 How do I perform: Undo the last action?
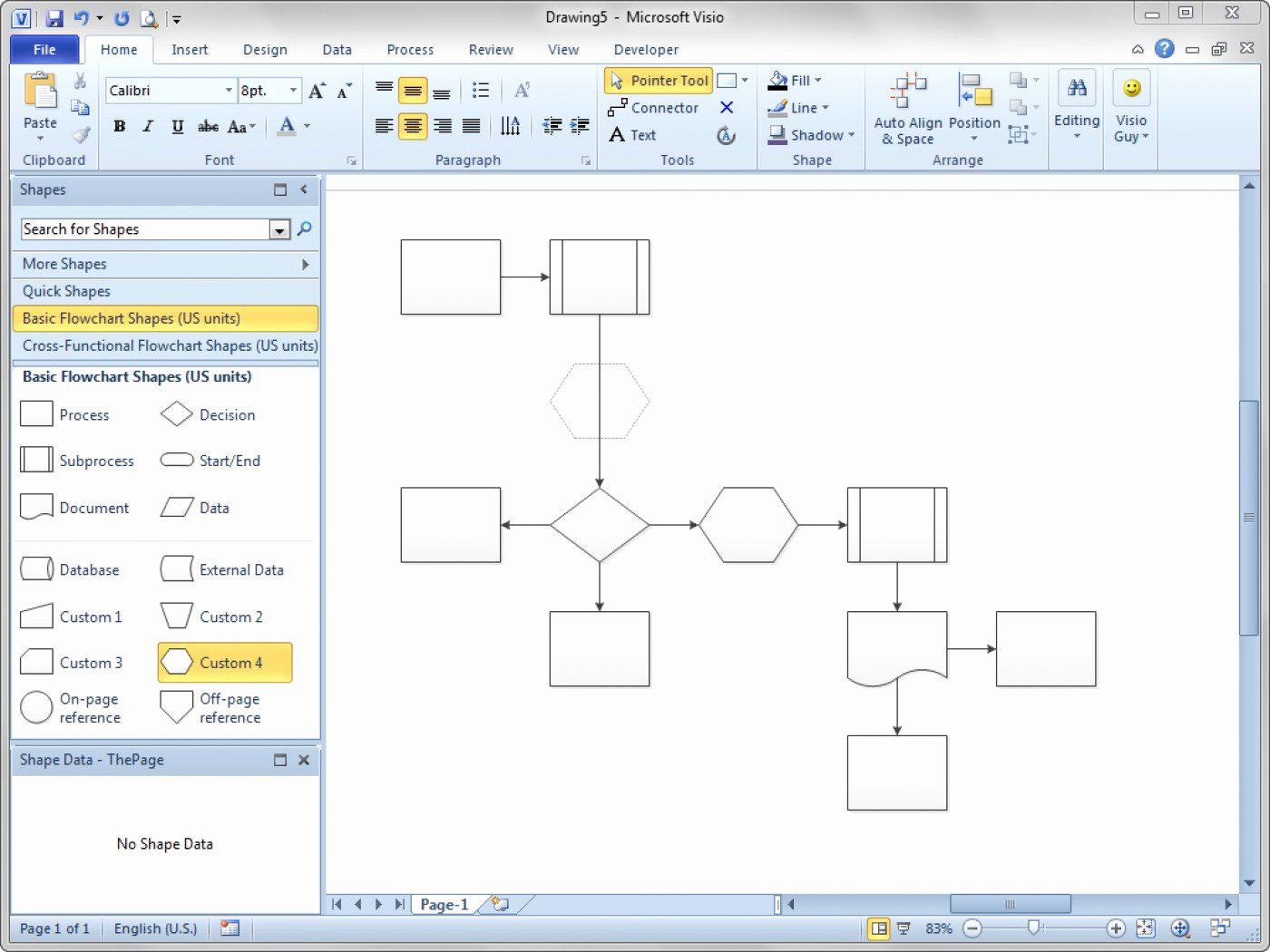coord(82,17)
